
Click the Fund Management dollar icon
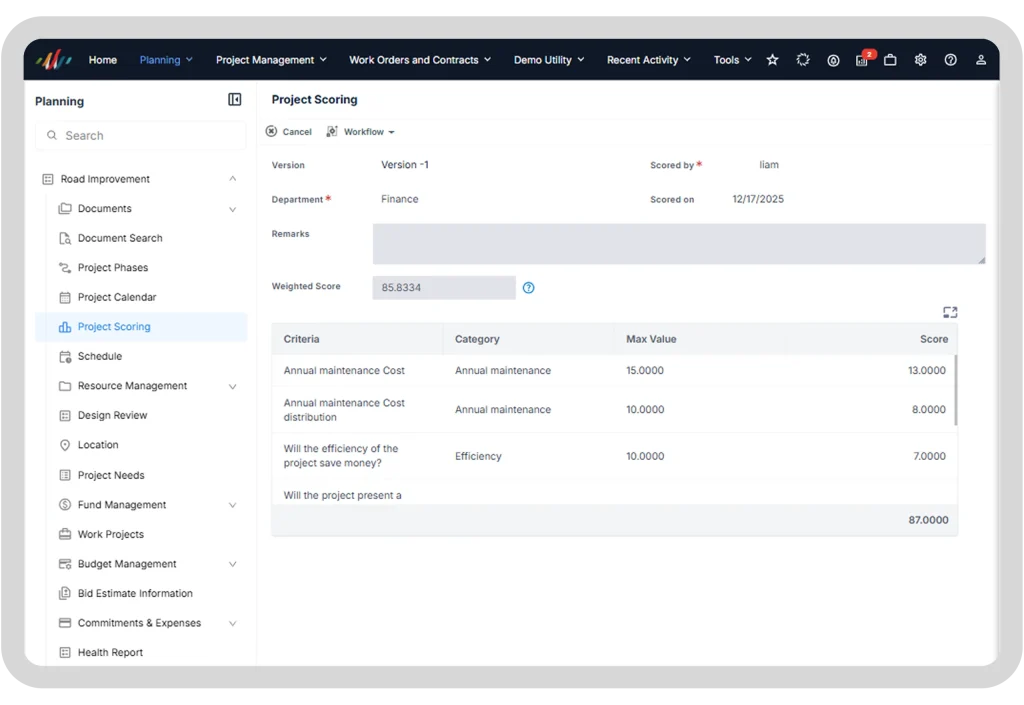[65, 505]
